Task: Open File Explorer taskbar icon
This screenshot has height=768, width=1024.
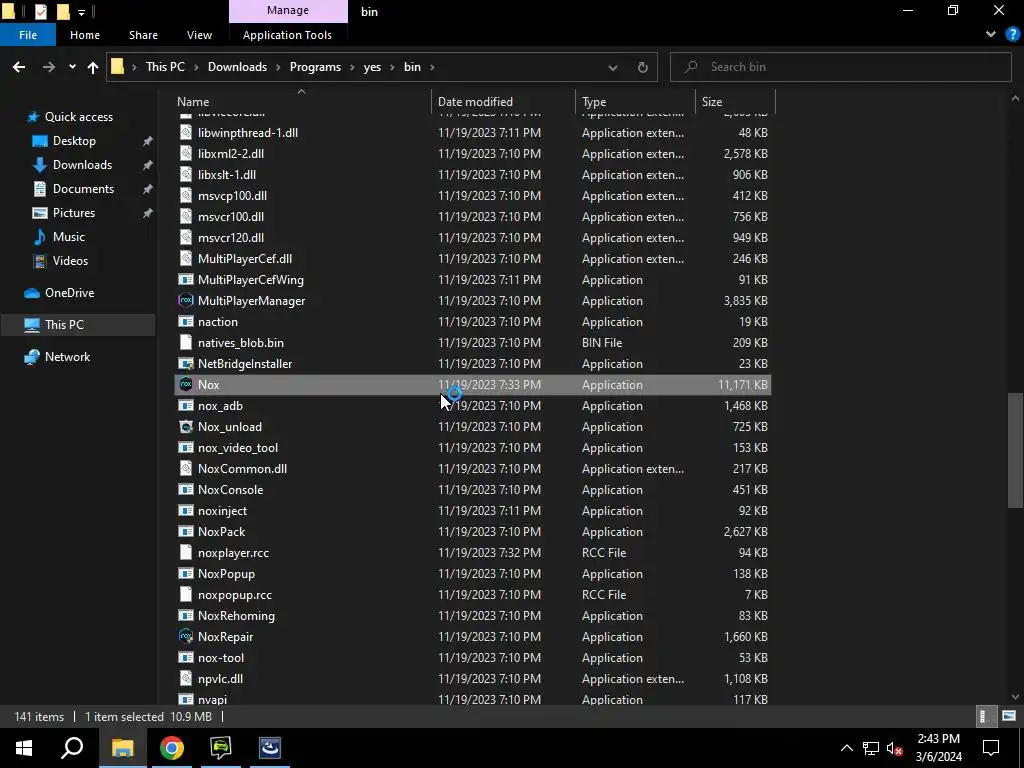Action: (122, 748)
